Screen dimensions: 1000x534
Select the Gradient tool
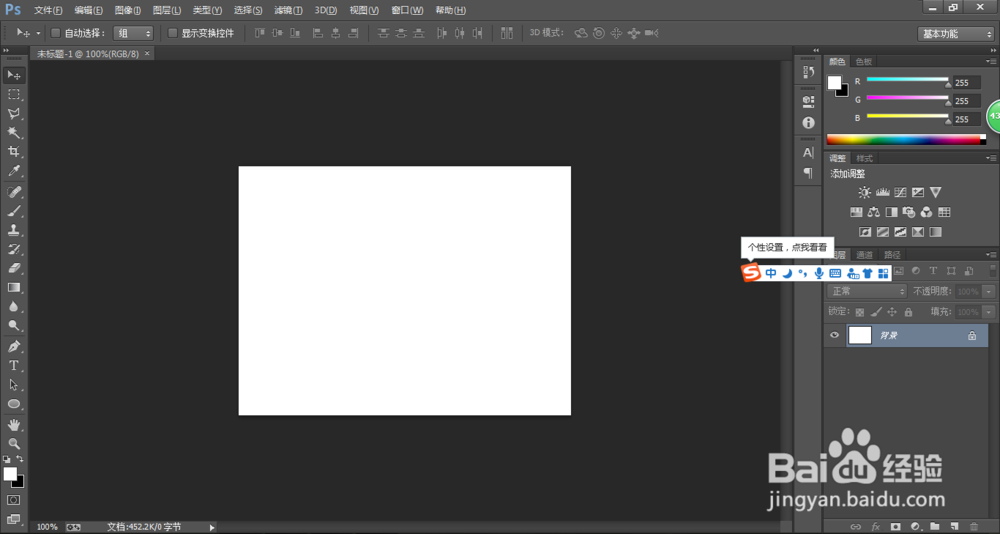coord(13,288)
